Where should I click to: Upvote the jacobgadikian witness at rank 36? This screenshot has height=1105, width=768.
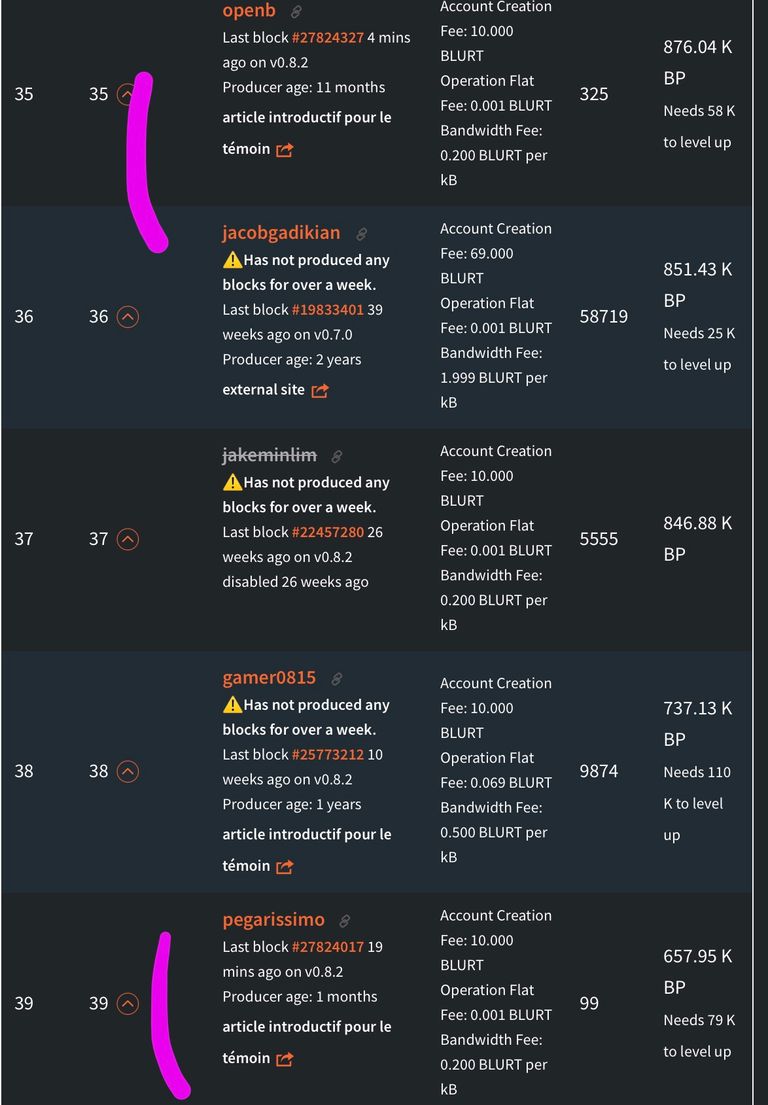click(x=128, y=317)
